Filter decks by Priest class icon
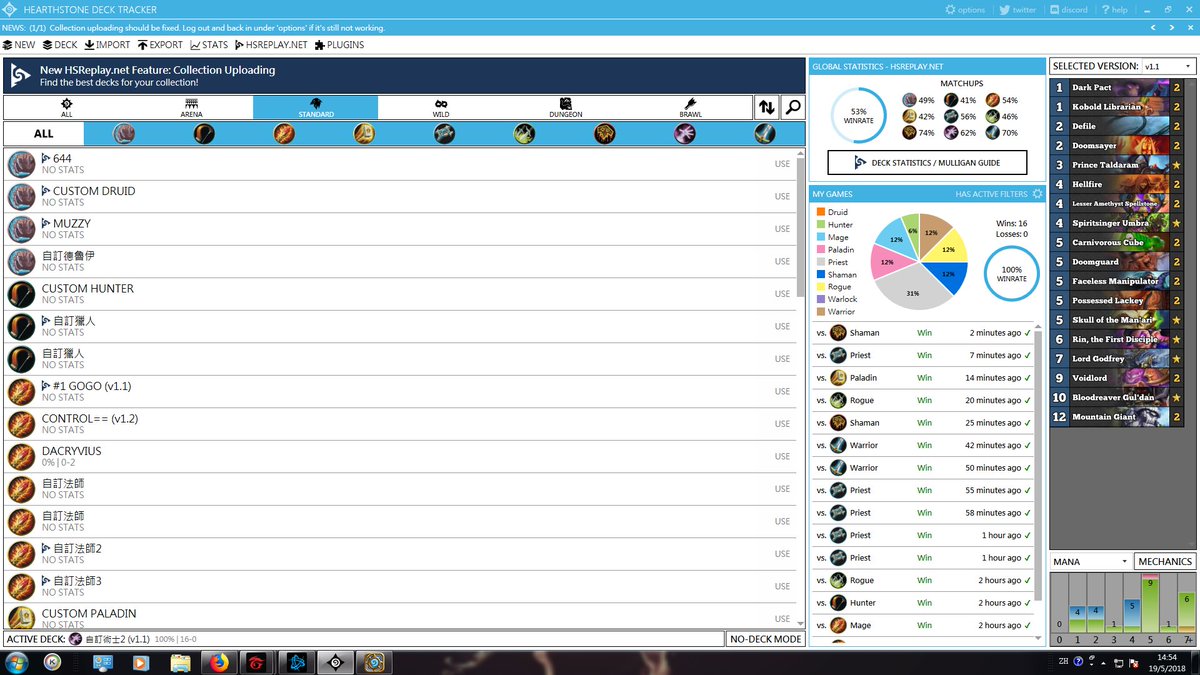This screenshot has width=1200, height=675. click(x=444, y=133)
